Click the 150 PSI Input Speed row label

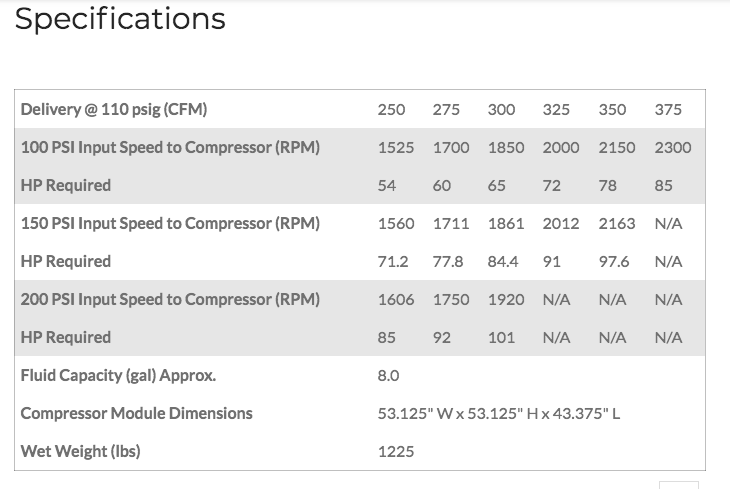click(x=170, y=224)
